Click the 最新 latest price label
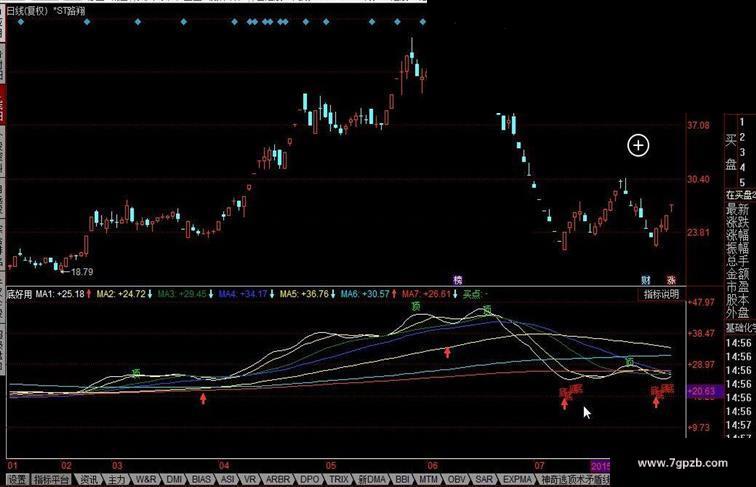Screen dimensions: 756x487 (x=738, y=210)
